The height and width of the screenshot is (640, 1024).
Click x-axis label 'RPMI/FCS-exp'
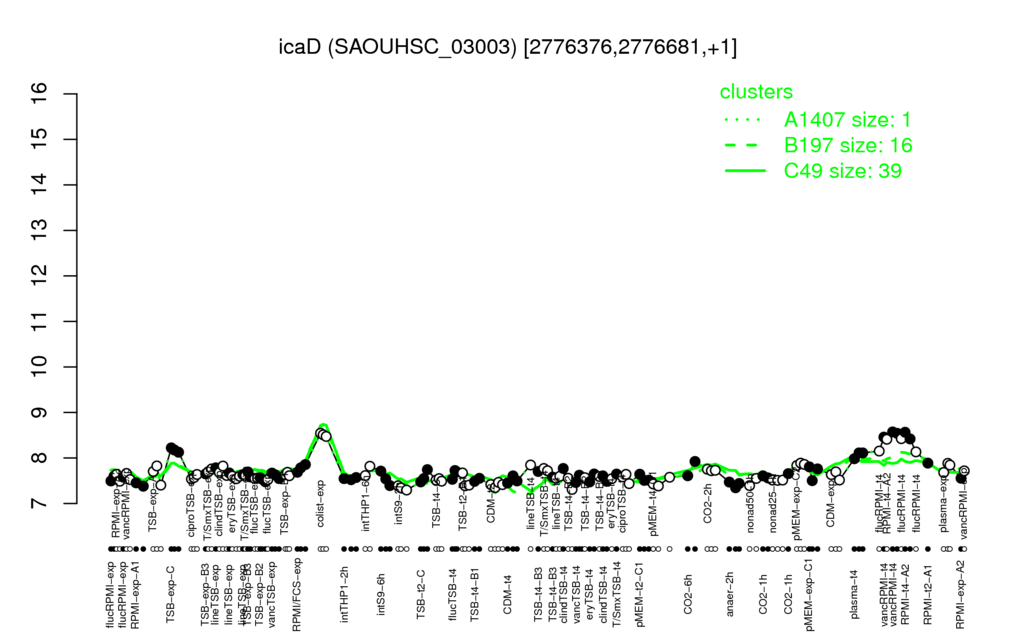pos(296,594)
